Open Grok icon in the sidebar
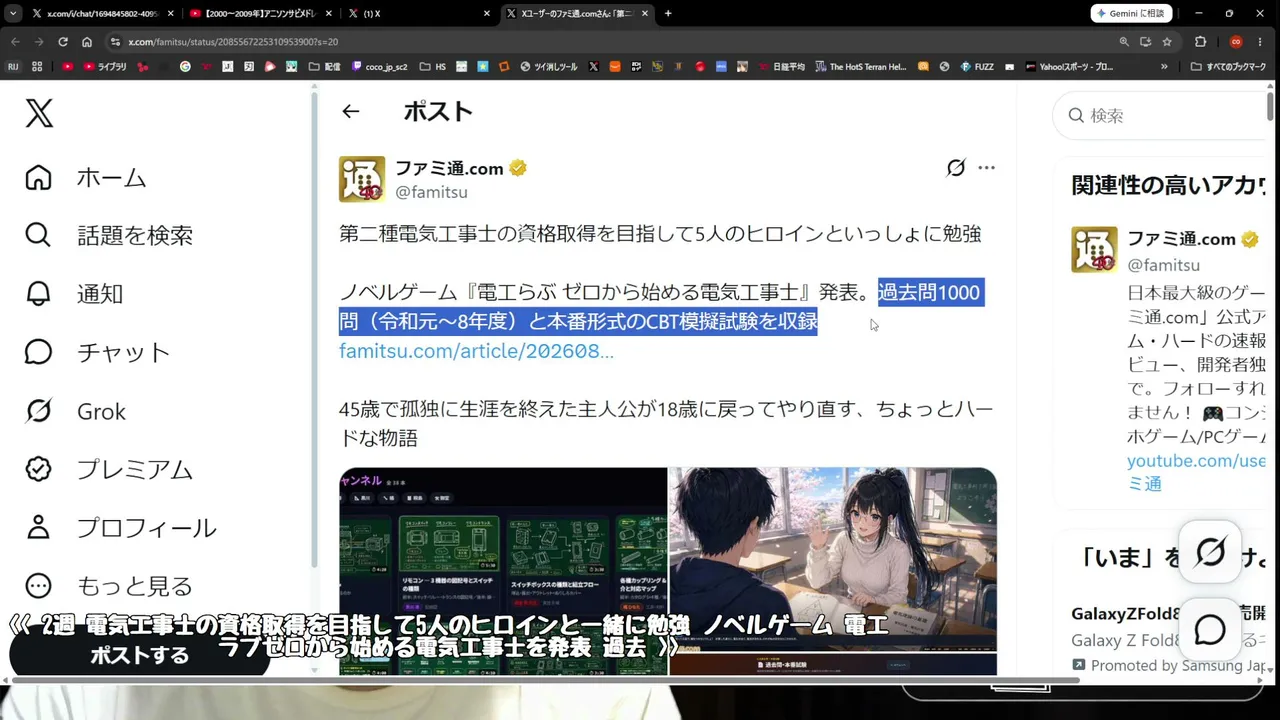The width and height of the screenshot is (1280, 720). tap(38, 411)
